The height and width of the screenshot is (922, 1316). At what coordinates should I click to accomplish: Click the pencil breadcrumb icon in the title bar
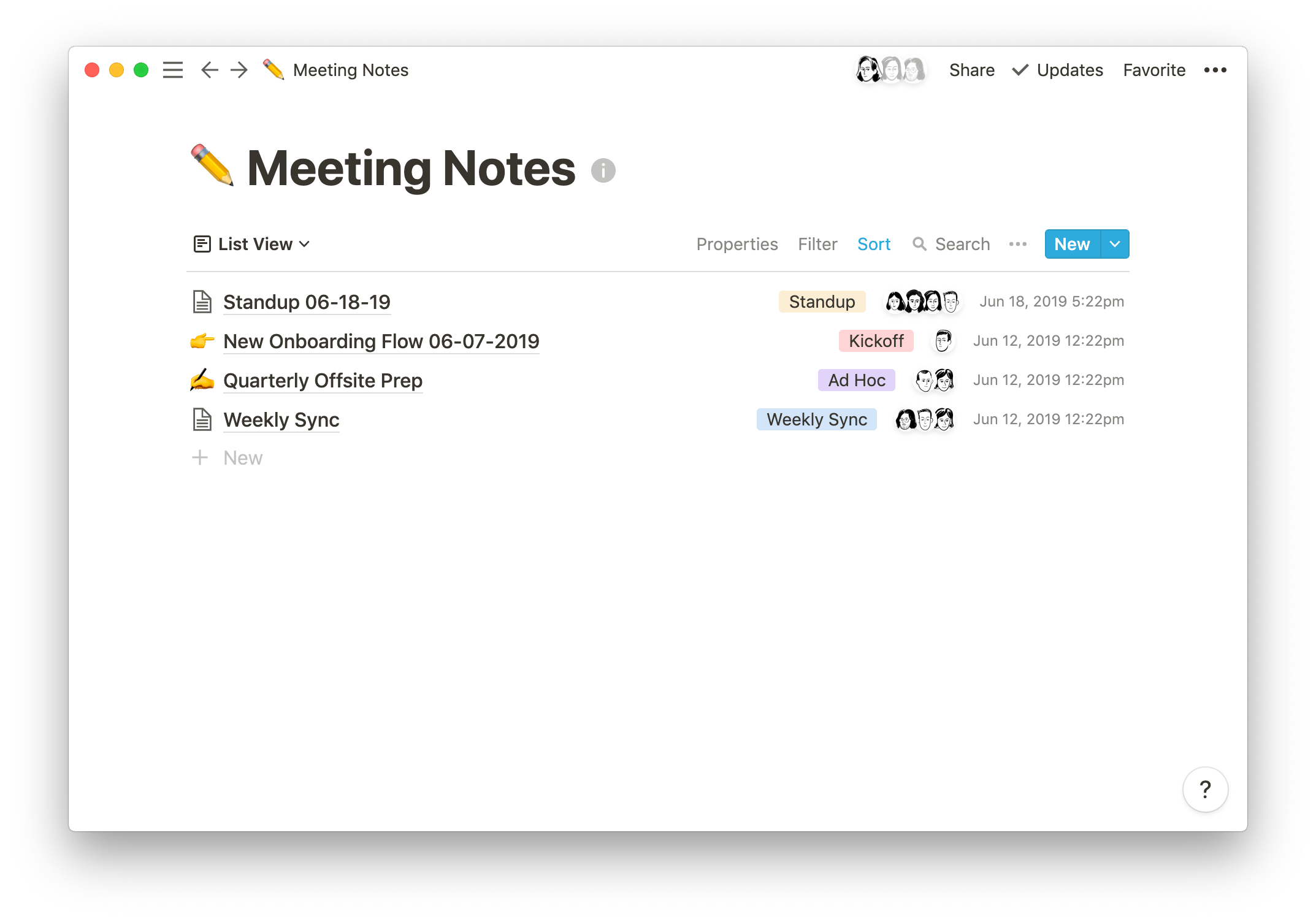click(x=274, y=70)
